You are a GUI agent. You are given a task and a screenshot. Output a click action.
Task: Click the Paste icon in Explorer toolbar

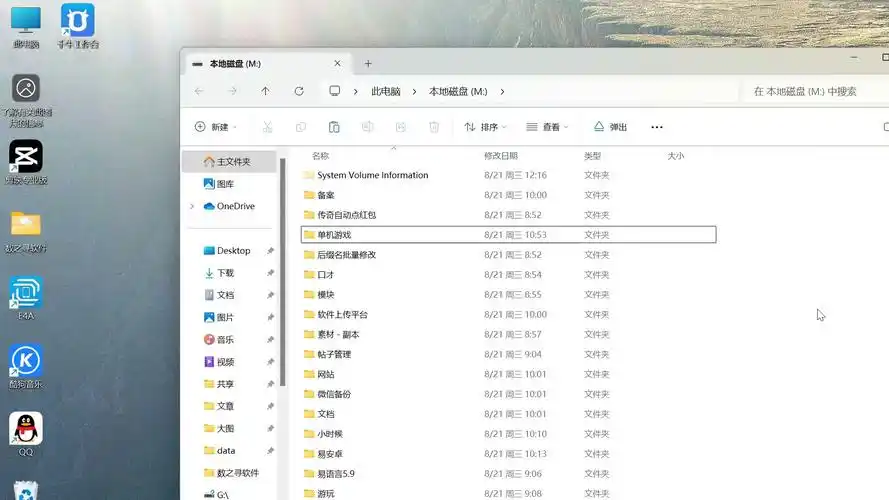point(334,127)
